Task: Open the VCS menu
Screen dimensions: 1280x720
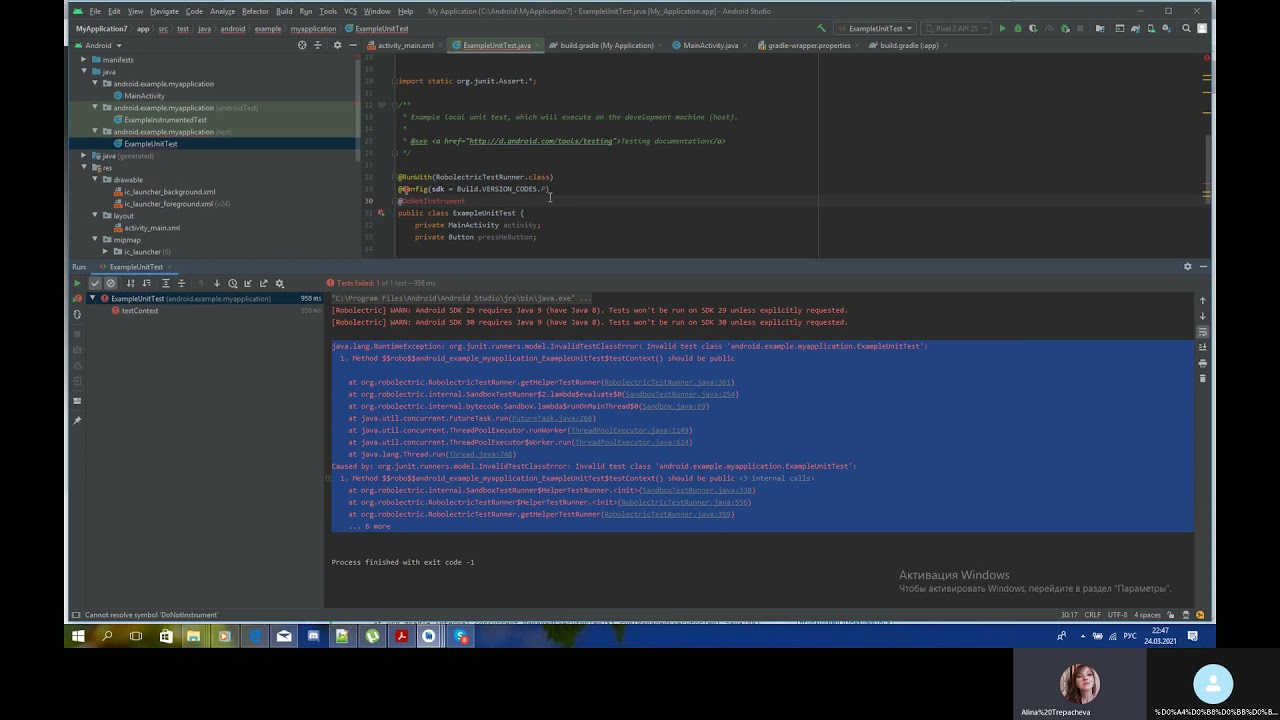Action: click(350, 11)
